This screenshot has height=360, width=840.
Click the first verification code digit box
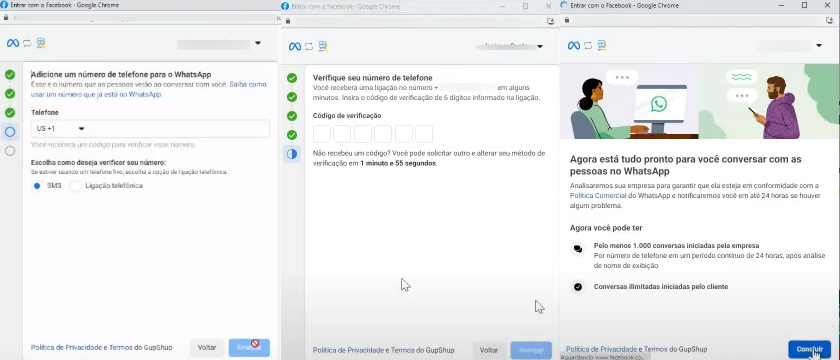pos(322,134)
